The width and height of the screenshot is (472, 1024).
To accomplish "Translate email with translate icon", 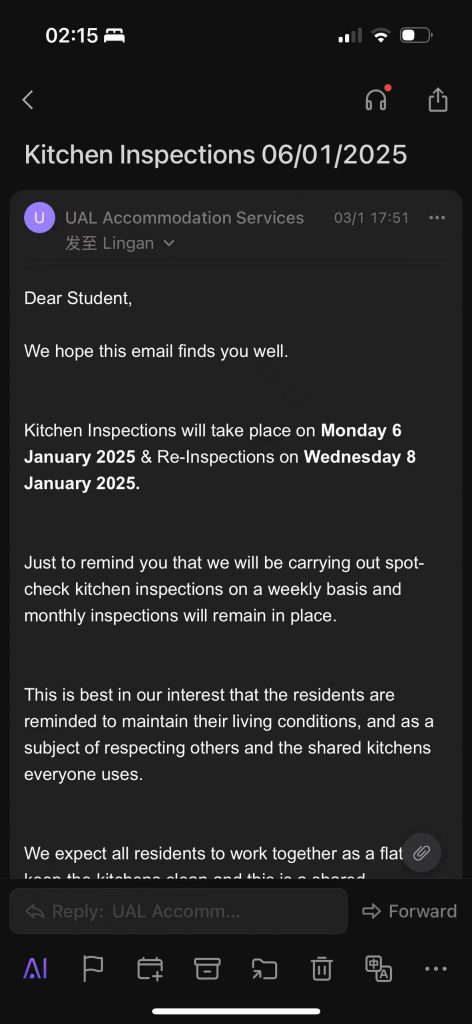I will pyautogui.click(x=379, y=969).
